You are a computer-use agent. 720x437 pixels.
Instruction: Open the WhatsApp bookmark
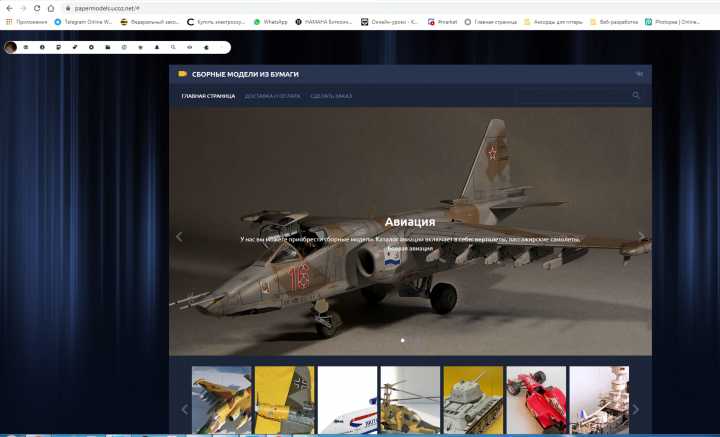[x=270, y=22]
